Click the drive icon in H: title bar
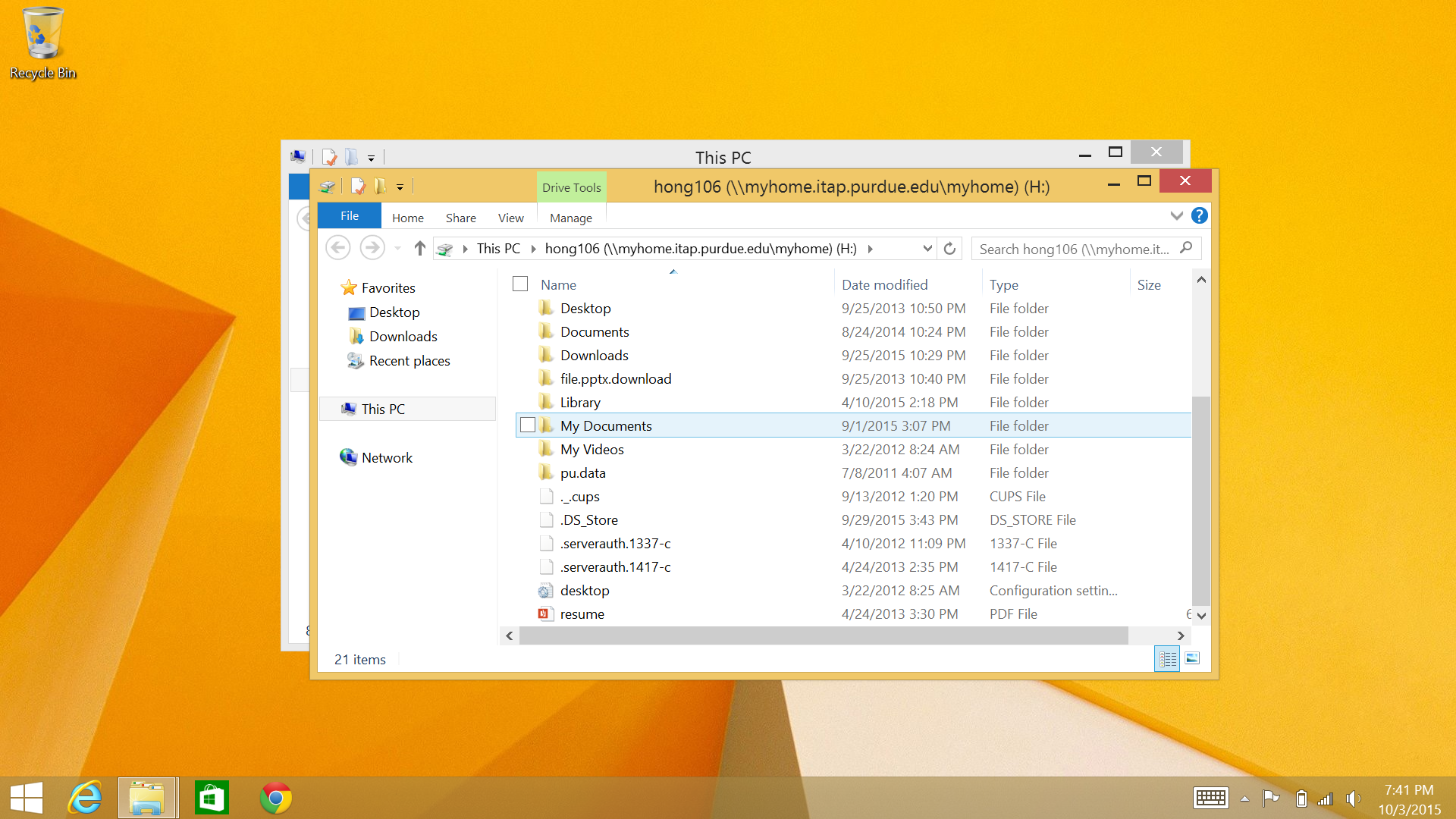 point(328,187)
